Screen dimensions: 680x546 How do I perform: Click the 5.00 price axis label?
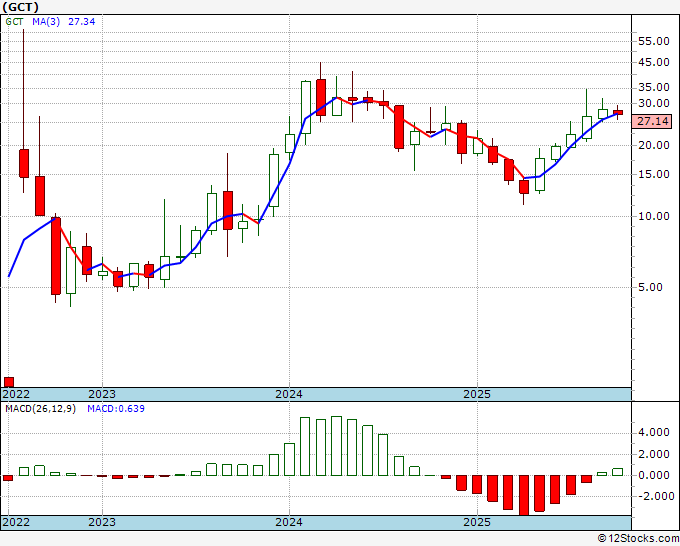(652, 287)
